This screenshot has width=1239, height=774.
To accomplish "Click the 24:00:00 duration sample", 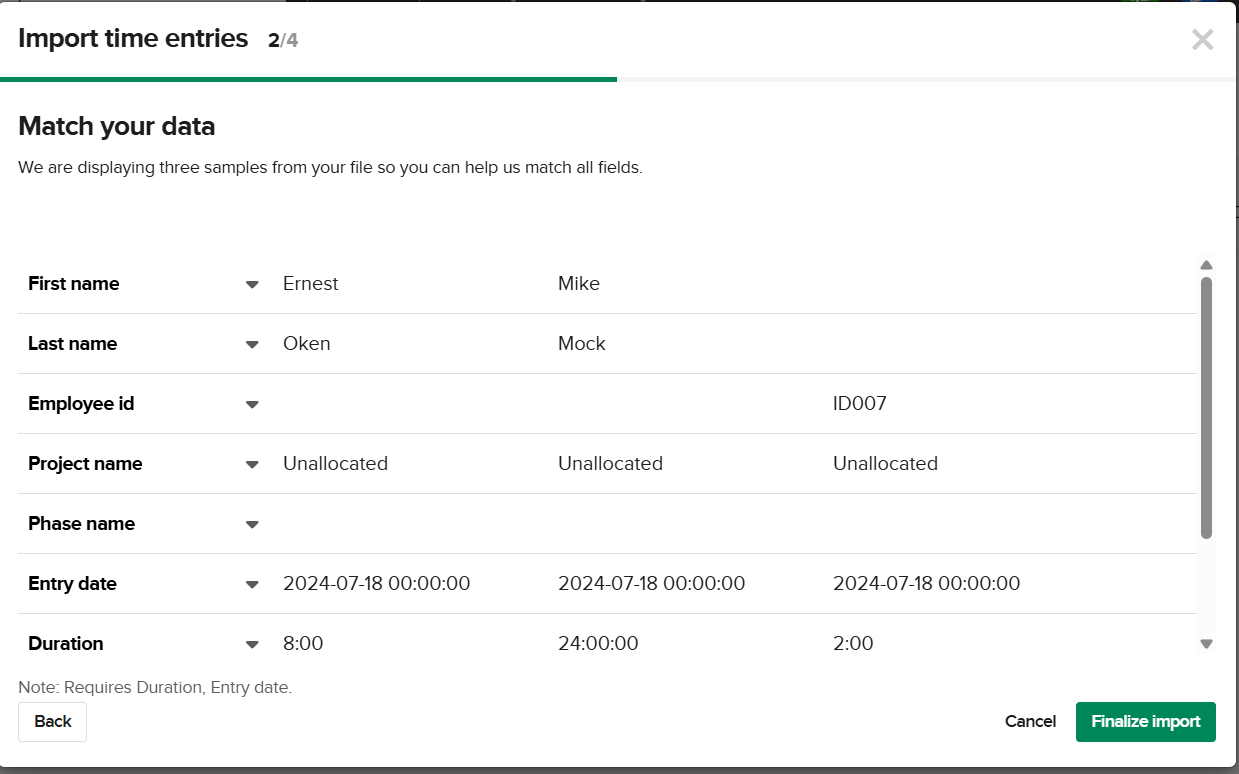I will click(598, 643).
